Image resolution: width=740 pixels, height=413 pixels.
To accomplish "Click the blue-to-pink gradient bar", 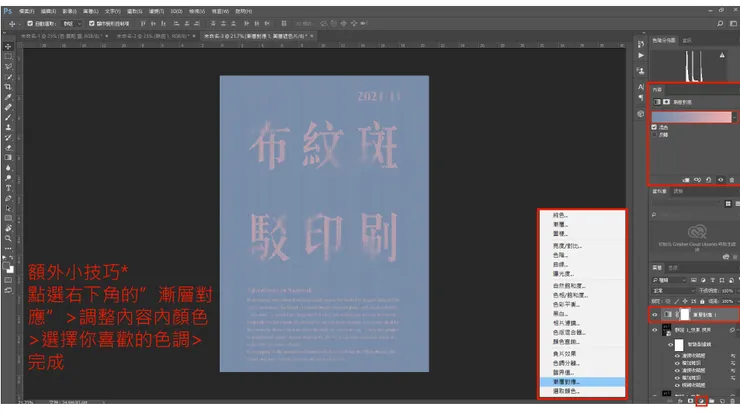I will pos(691,117).
